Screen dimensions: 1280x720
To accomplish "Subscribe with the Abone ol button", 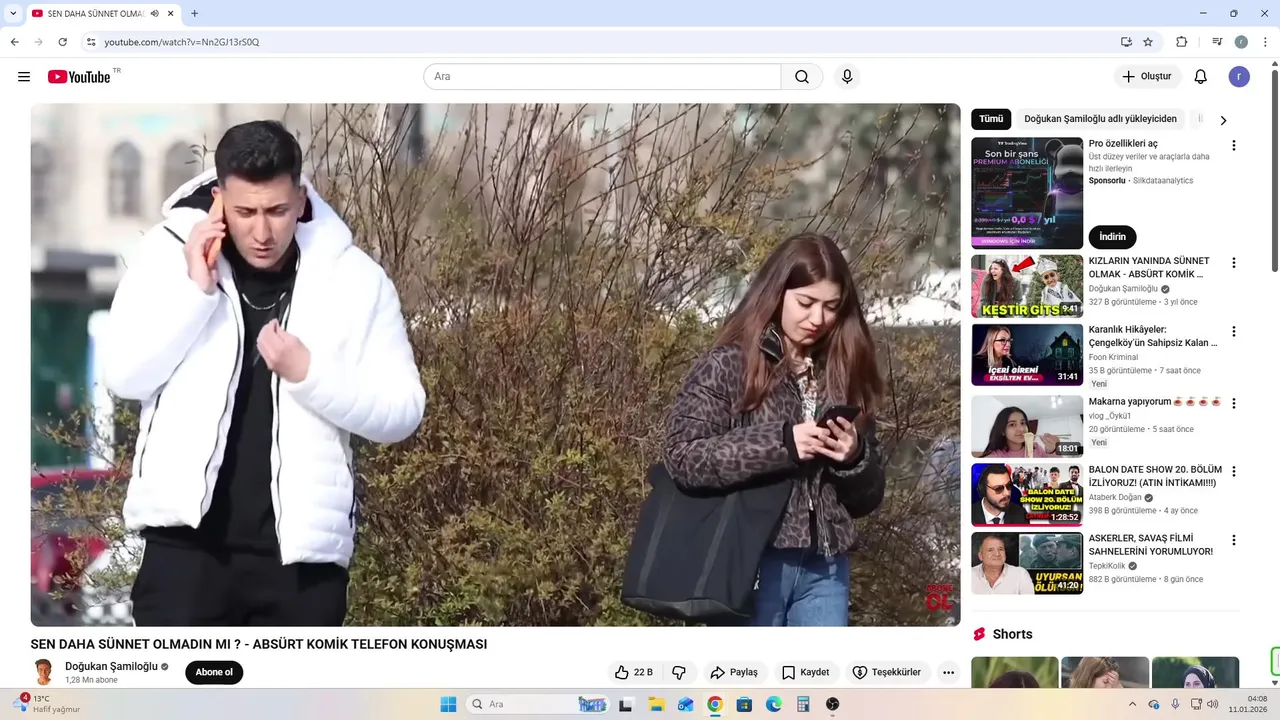I will coord(214,672).
